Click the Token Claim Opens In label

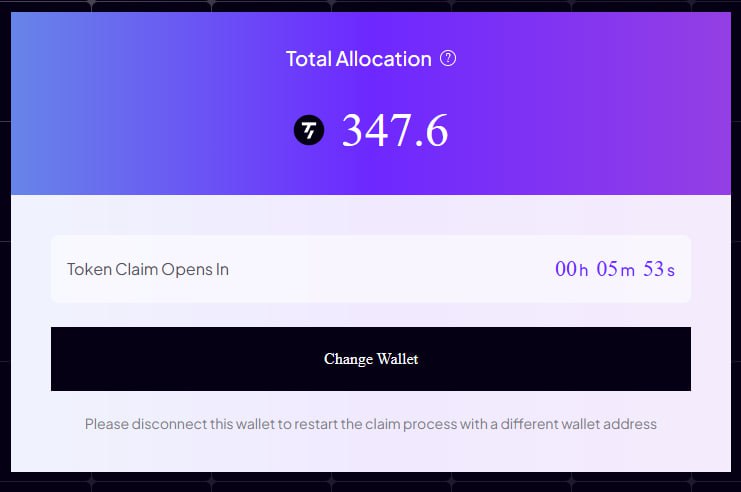(148, 269)
